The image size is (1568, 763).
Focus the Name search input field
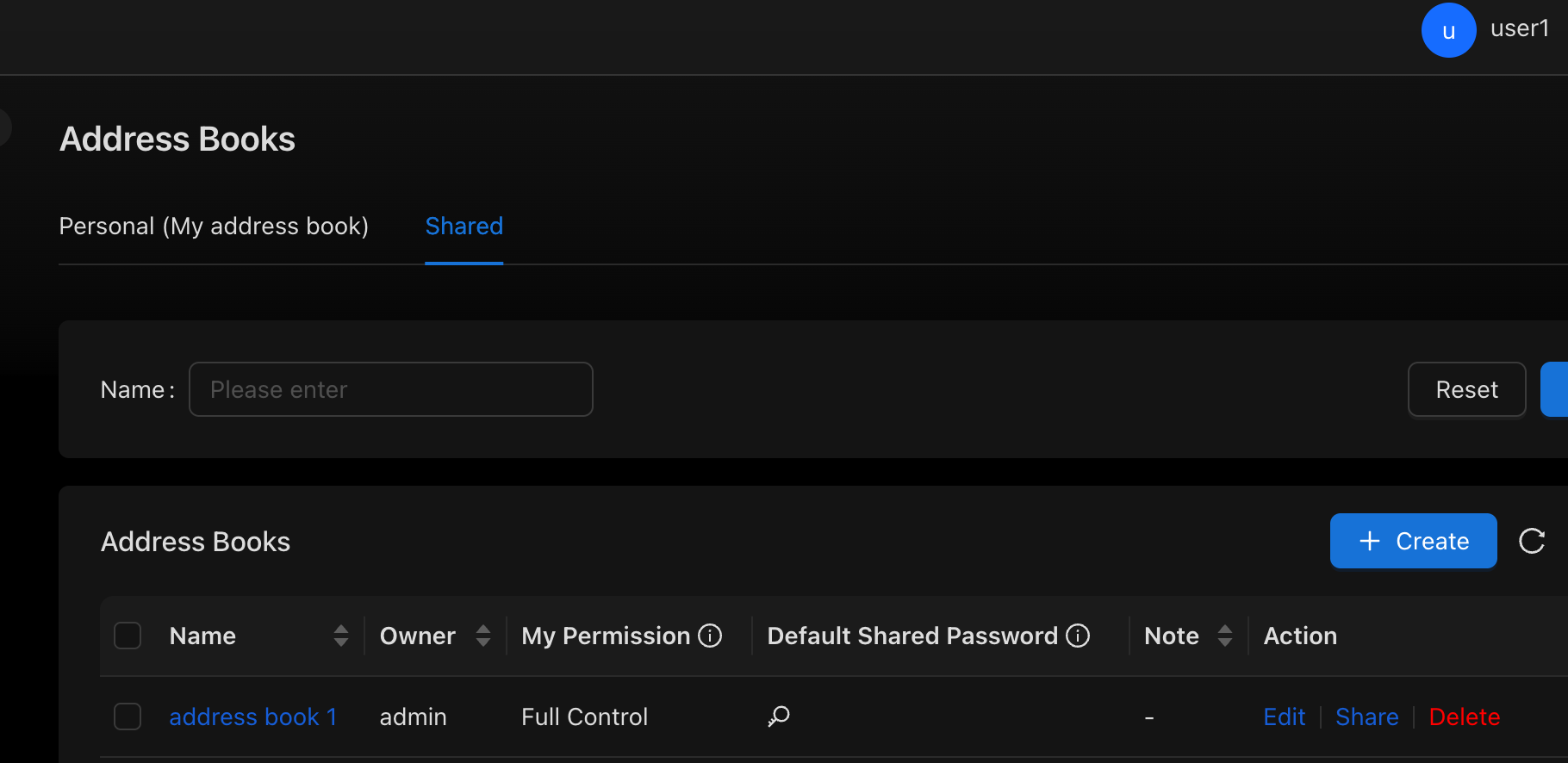(x=391, y=389)
